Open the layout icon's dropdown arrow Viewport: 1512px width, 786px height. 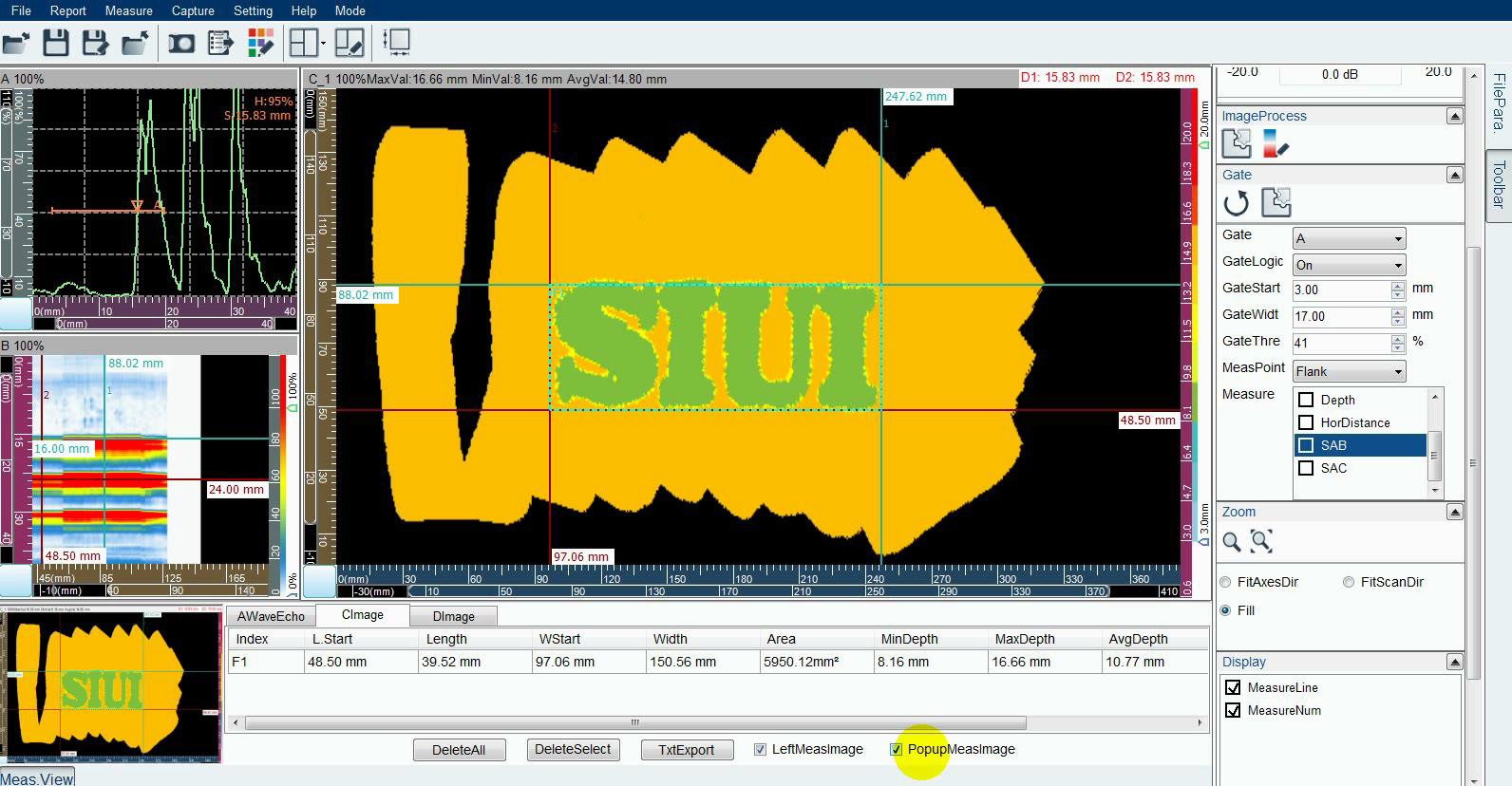coord(323,44)
